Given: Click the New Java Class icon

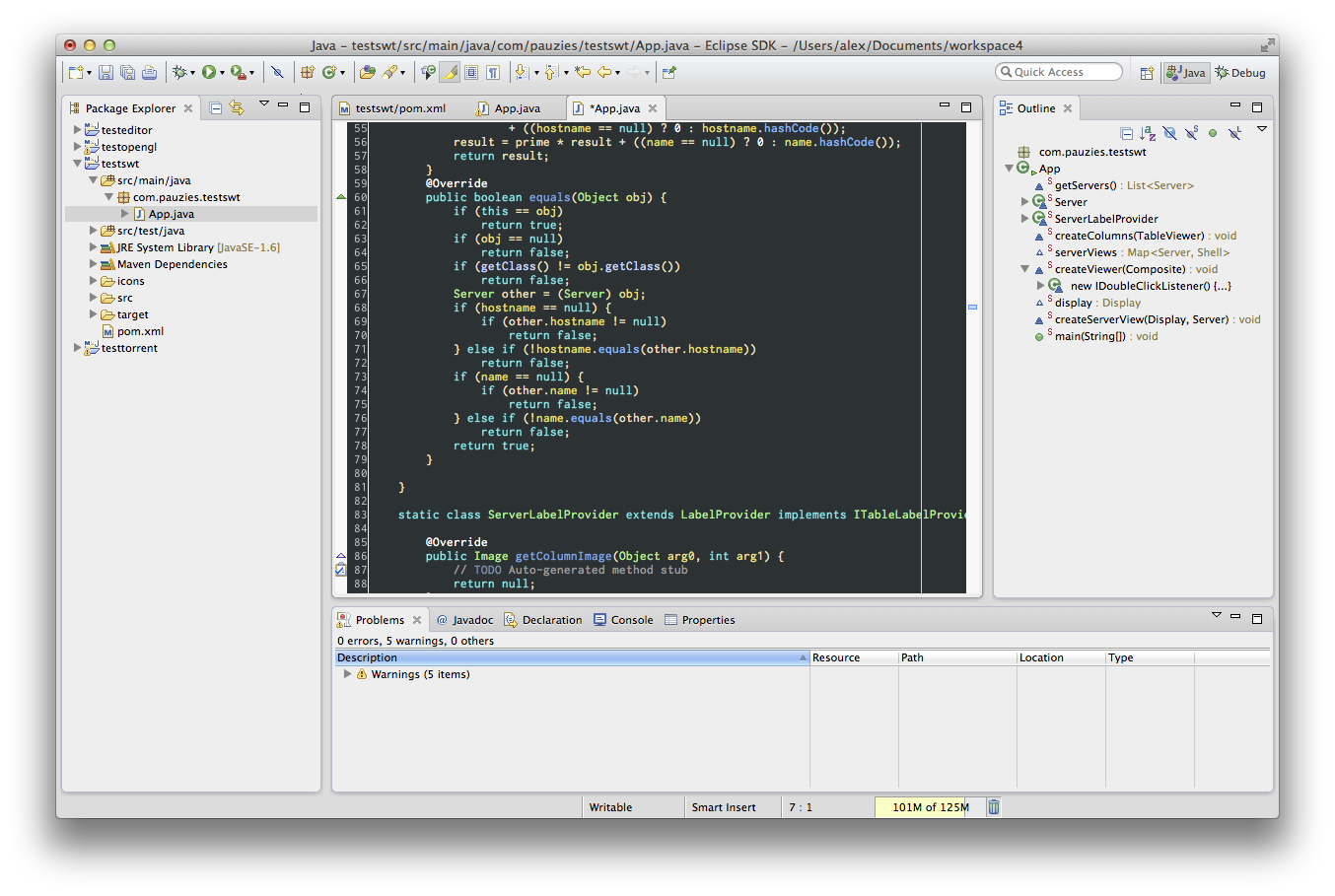Looking at the screenshot, I should 329,73.
